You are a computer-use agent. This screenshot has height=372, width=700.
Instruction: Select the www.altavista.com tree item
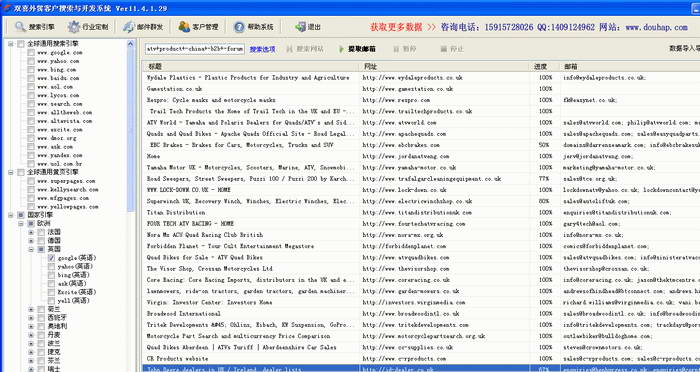pyautogui.click(x=64, y=121)
